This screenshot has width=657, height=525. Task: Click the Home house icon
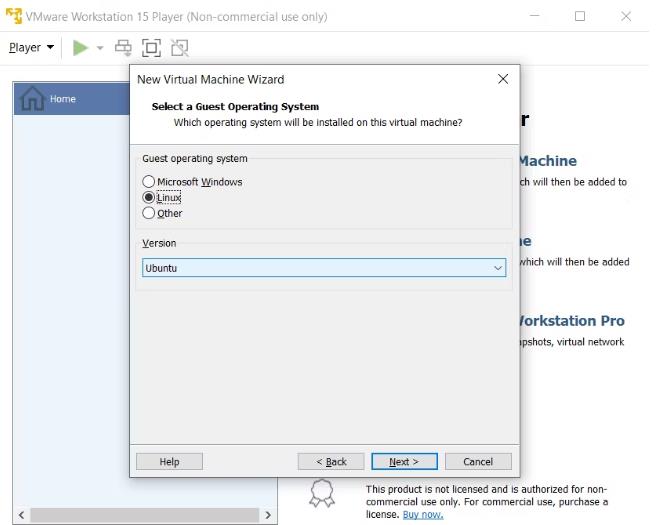click(33, 99)
